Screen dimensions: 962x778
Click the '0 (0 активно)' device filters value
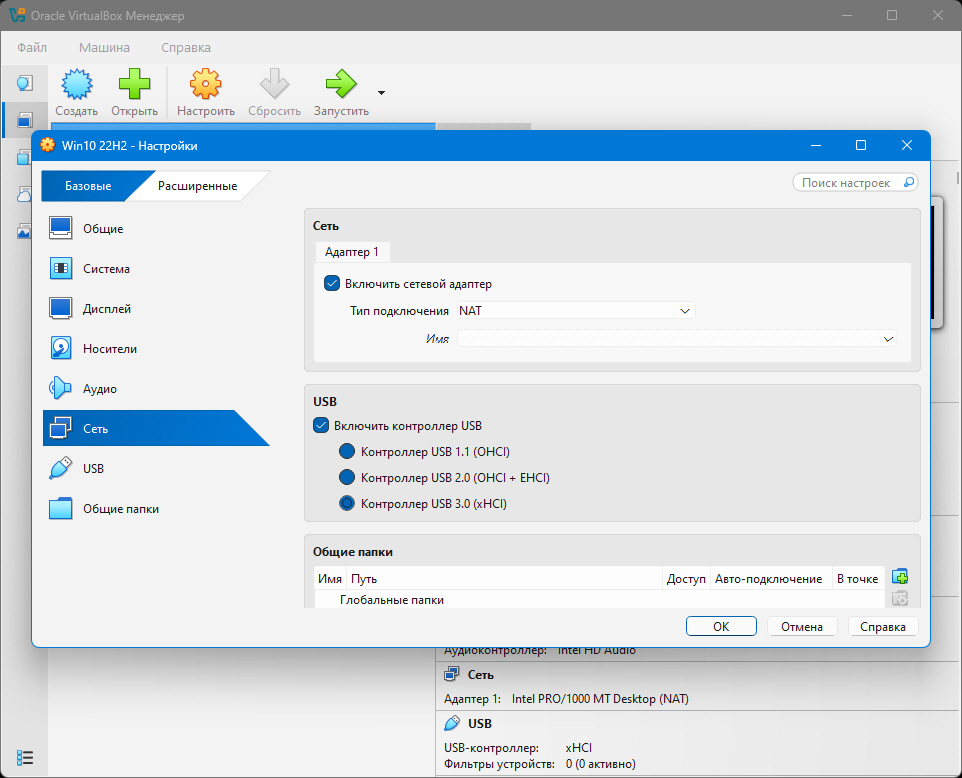point(601,764)
